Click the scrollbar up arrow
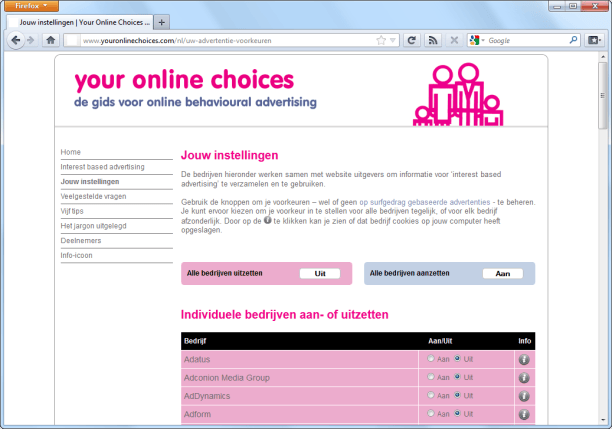612x429 pixels. [x=603, y=57]
